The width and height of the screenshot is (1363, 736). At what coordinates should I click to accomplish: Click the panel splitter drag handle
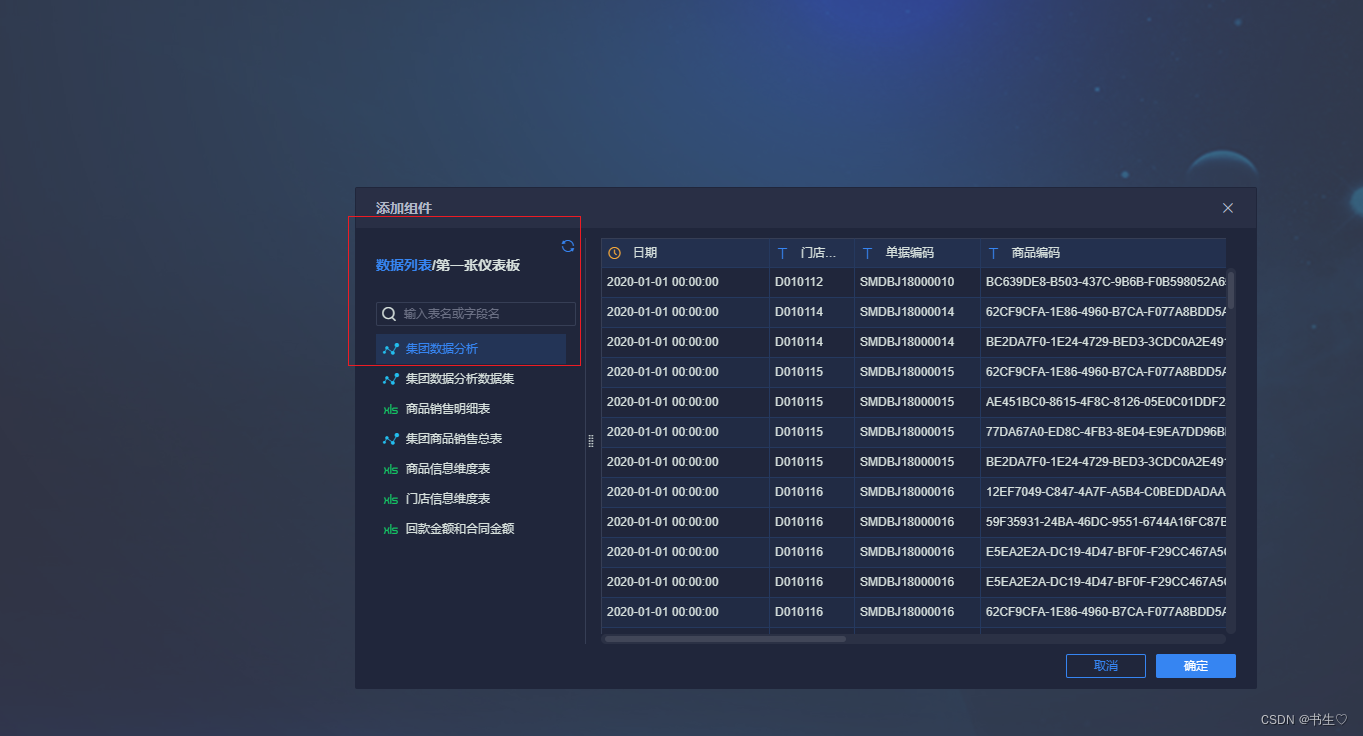[590, 440]
